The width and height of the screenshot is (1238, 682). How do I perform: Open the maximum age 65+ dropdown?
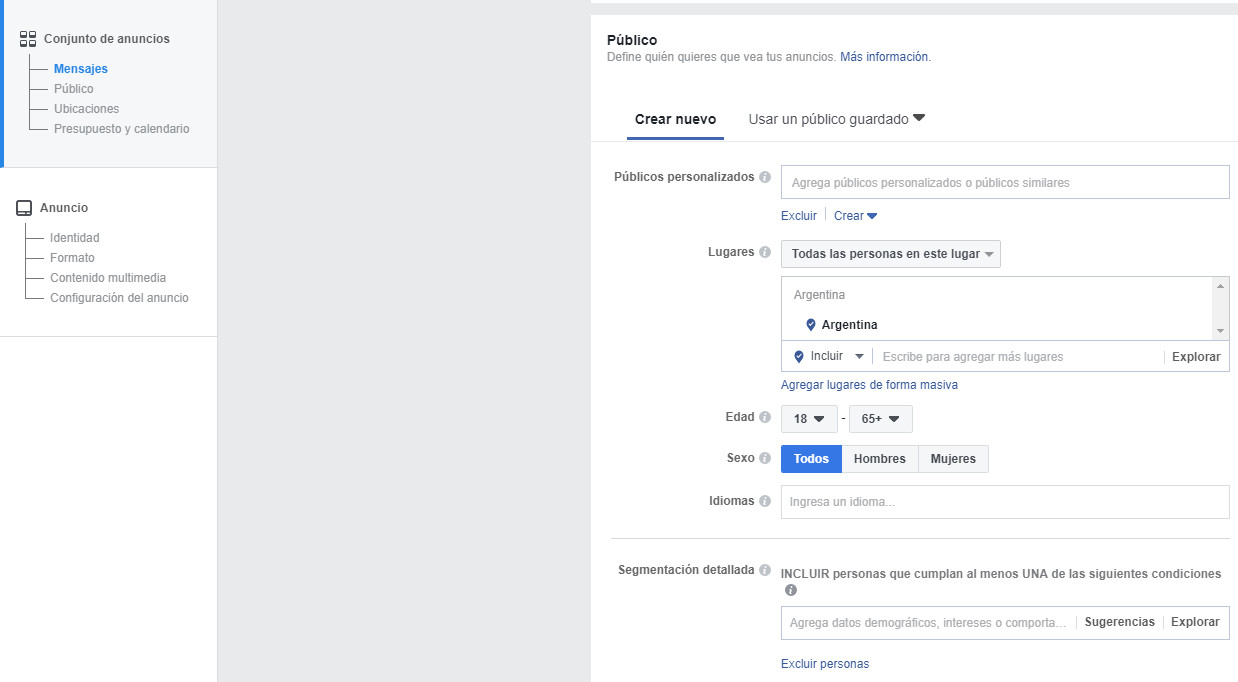tap(880, 419)
